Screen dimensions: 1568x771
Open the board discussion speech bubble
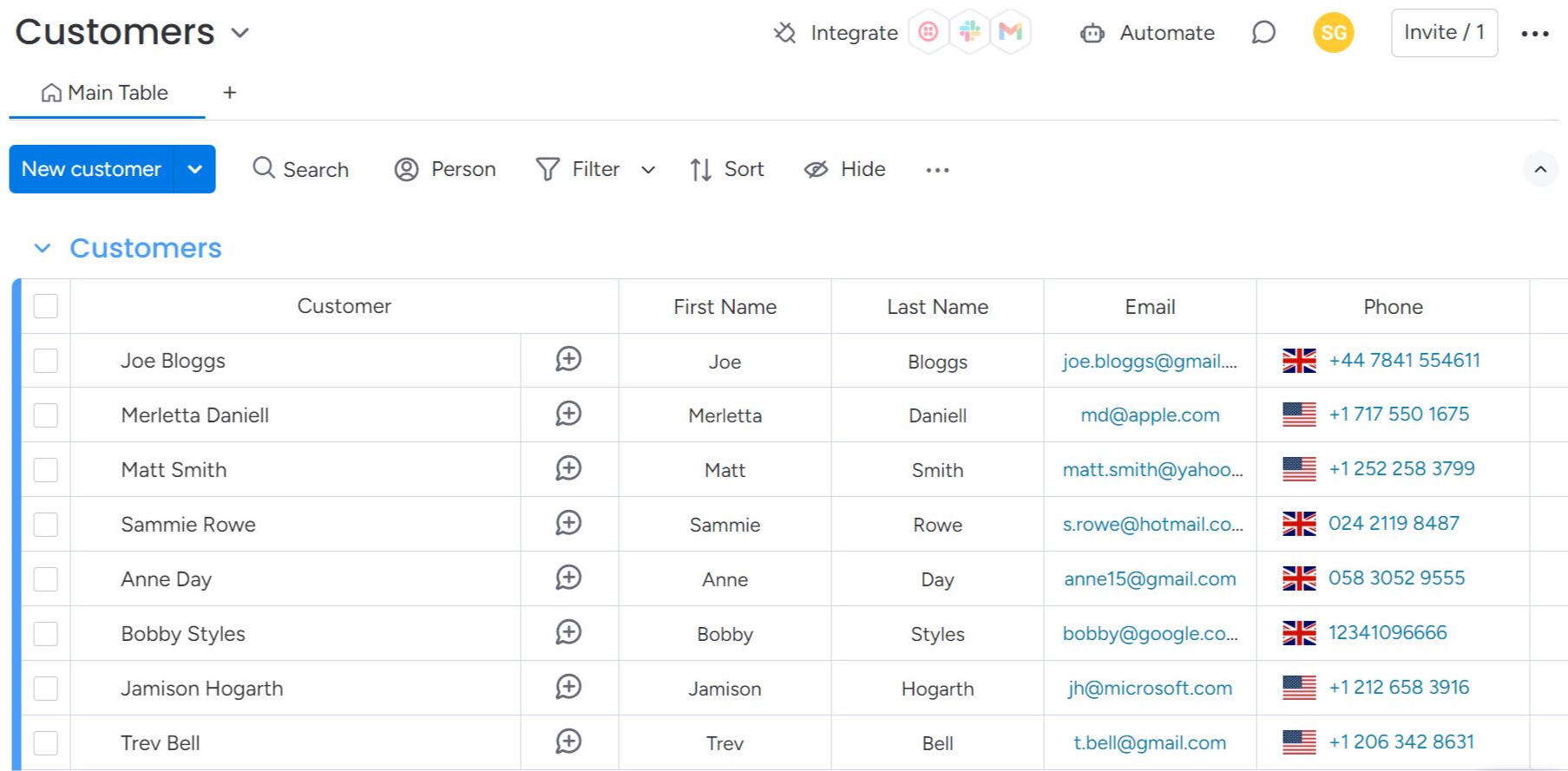1263,33
